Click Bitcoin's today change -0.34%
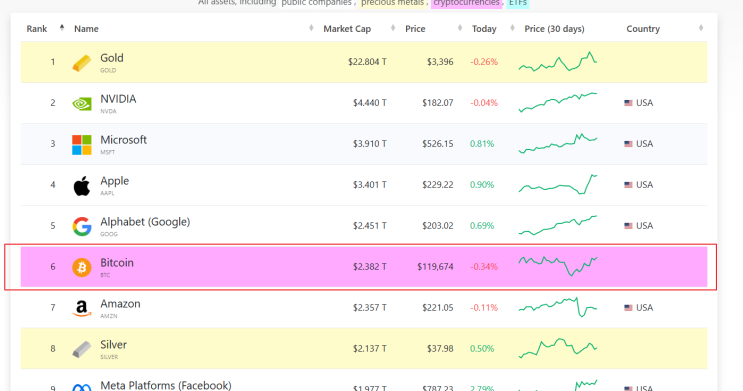The image size is (743, 391). [484, 267]
